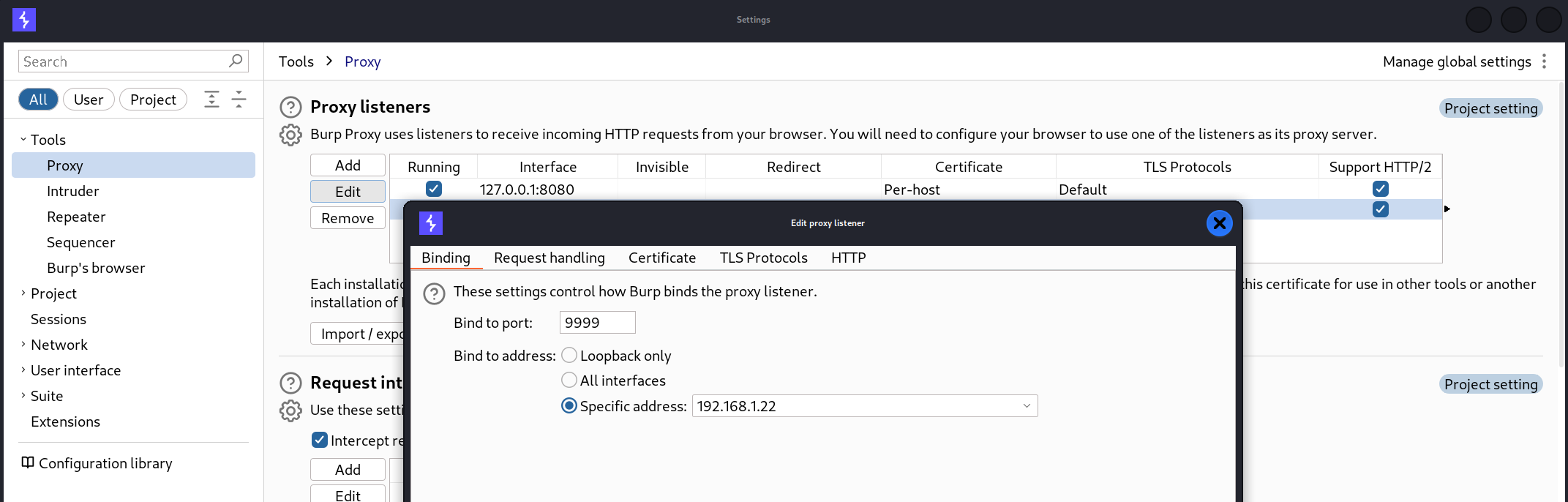Click Add under Request interception rules
The height and width of the screenshot is (502, 1568).
click(348, 470)
